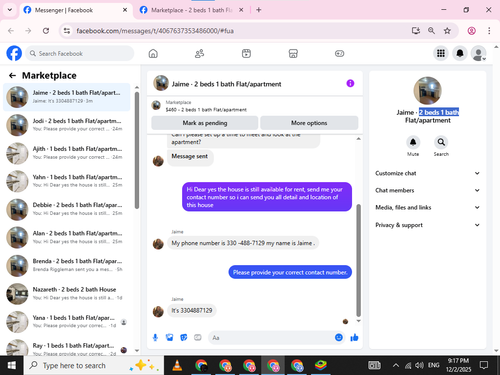500x375 pixels.
Task: Send a voice clip with the microphone icon
Action: click(x=155, y=338)
